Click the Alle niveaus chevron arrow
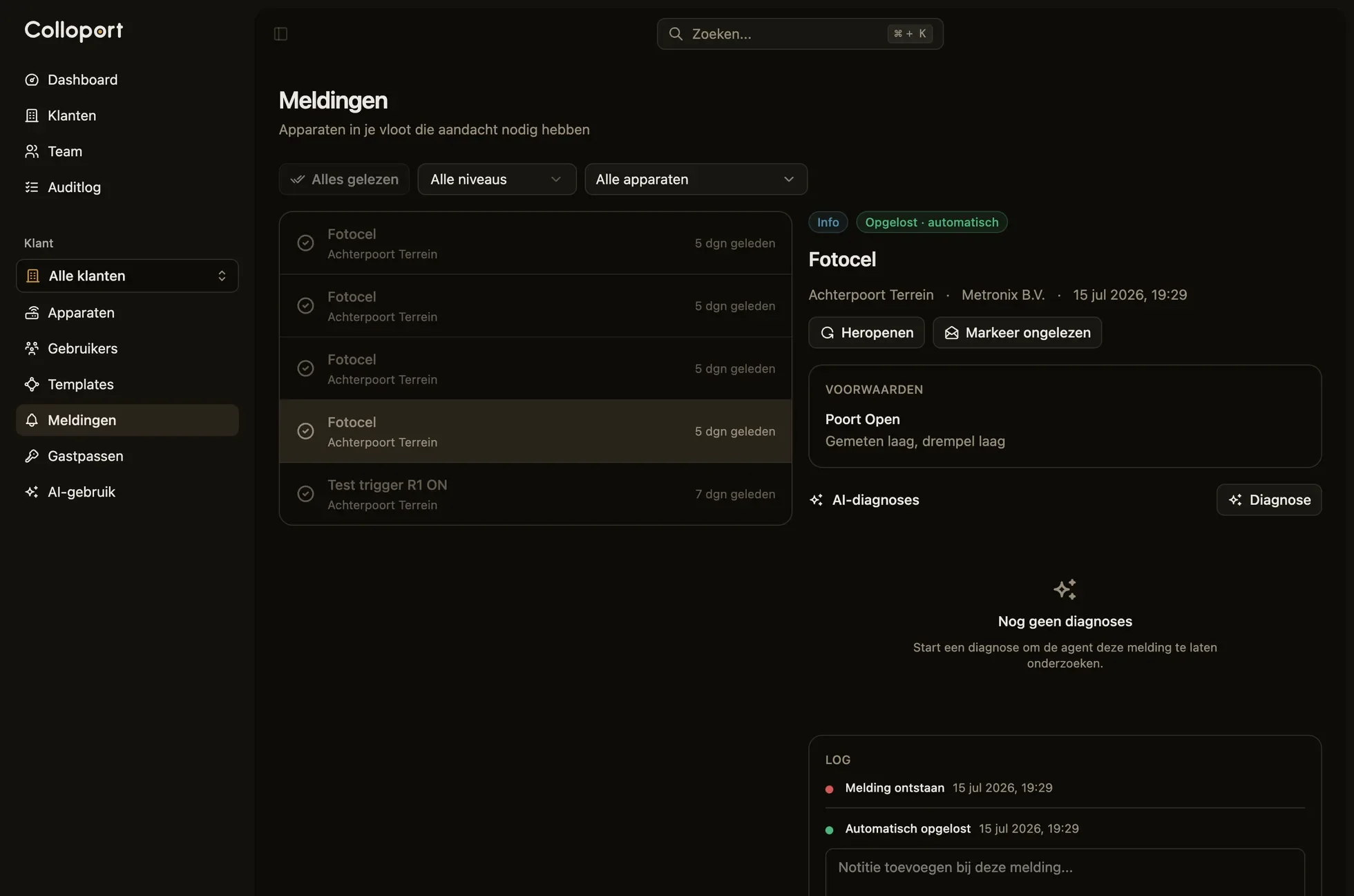 [556, 180]
